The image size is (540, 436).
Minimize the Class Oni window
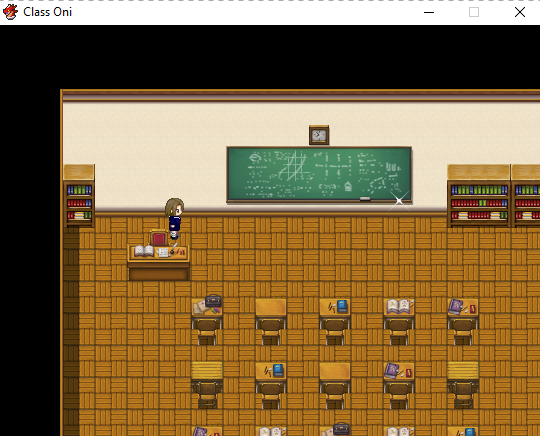click(x=429, y=12)
